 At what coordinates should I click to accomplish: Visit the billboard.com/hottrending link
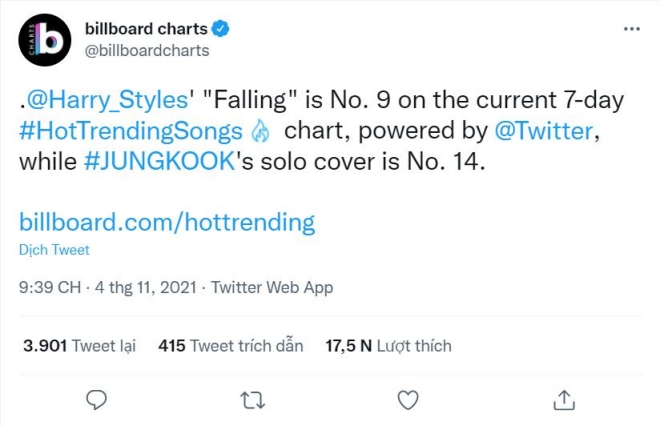167,222
